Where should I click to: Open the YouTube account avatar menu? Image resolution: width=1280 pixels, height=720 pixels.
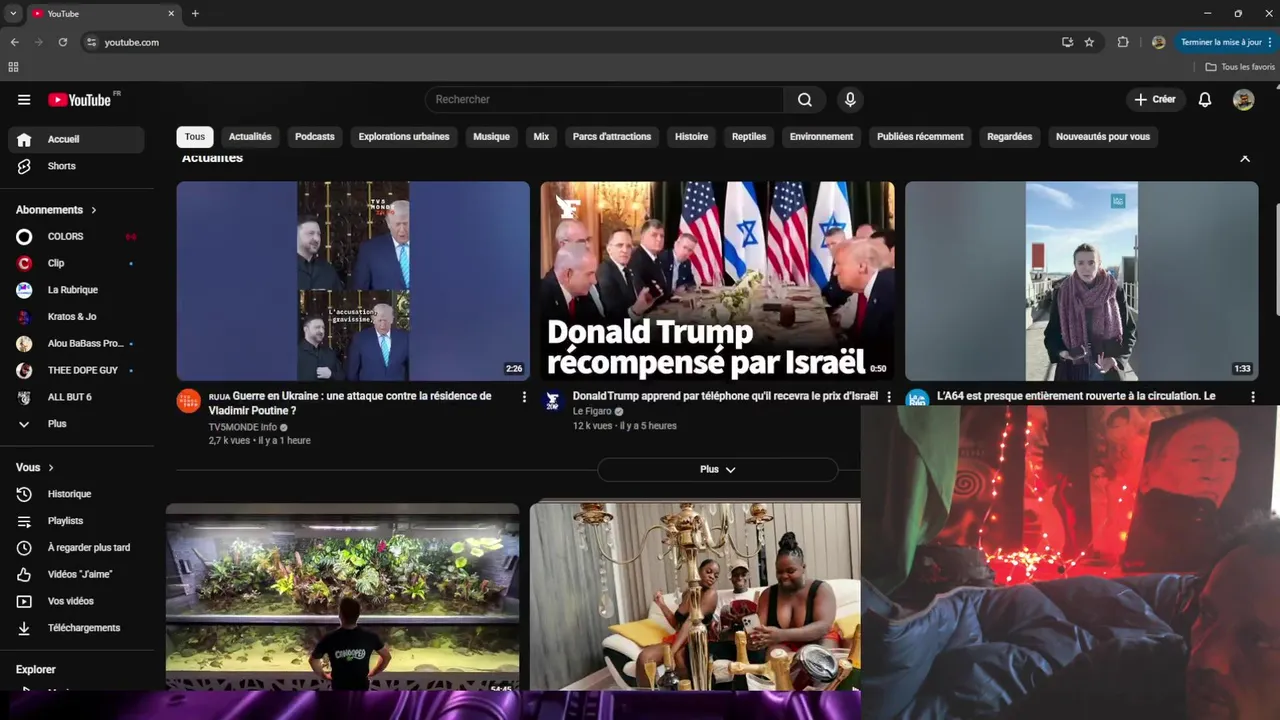coord(1243,100)
